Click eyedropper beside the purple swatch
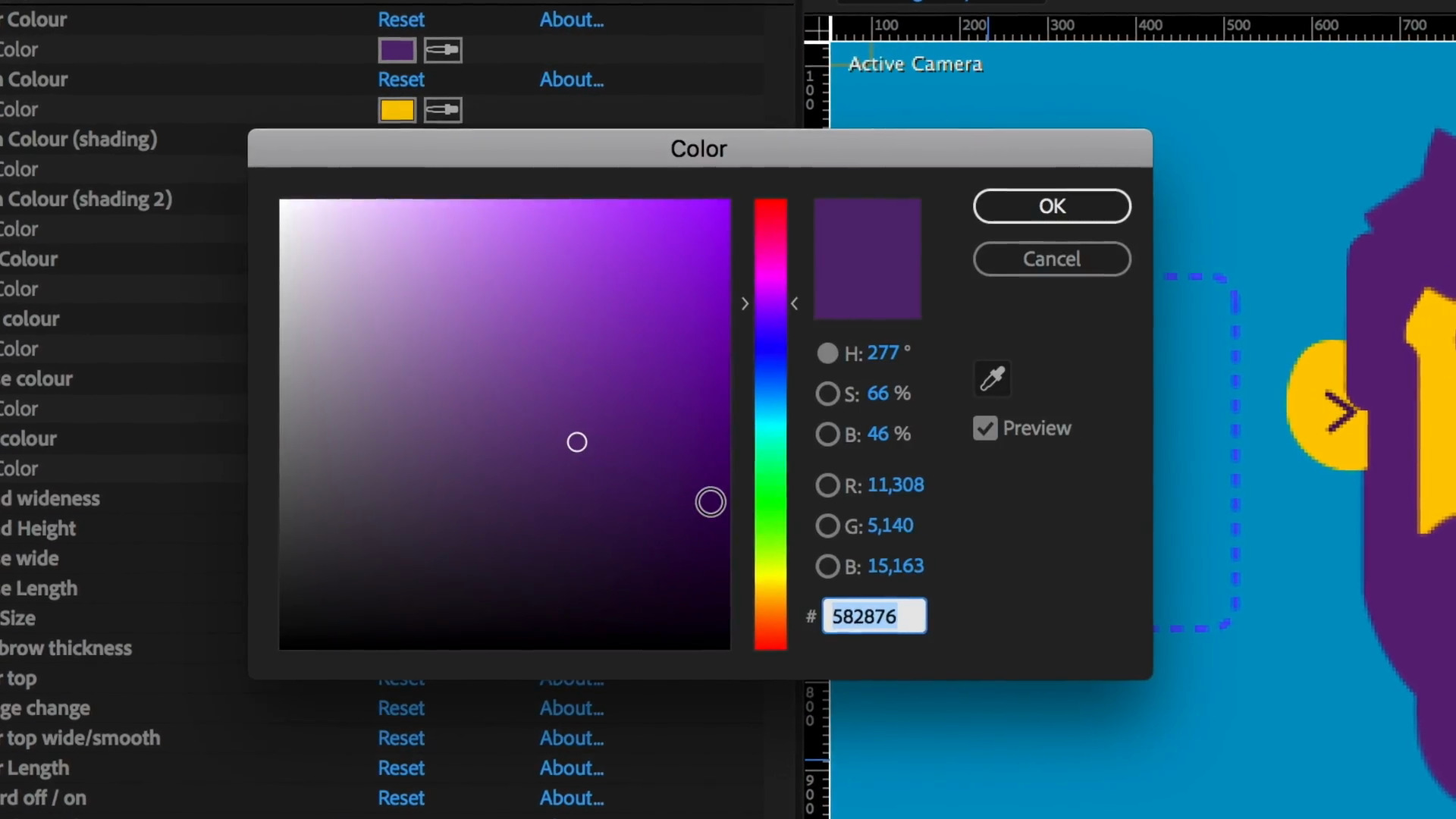The height and width of the screenshot is (819, 1456). (443, 50)
